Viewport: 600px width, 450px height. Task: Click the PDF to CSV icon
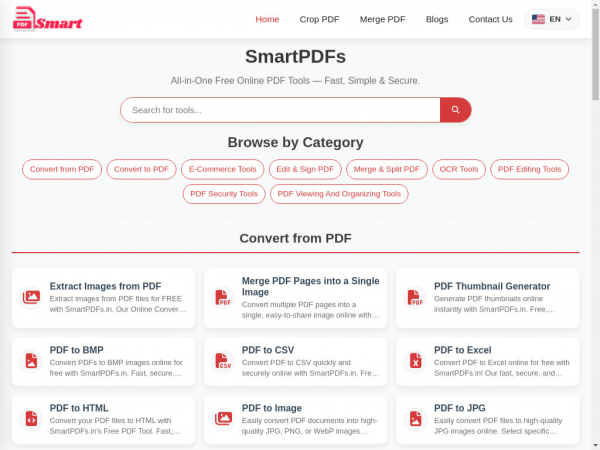point(223,361)
